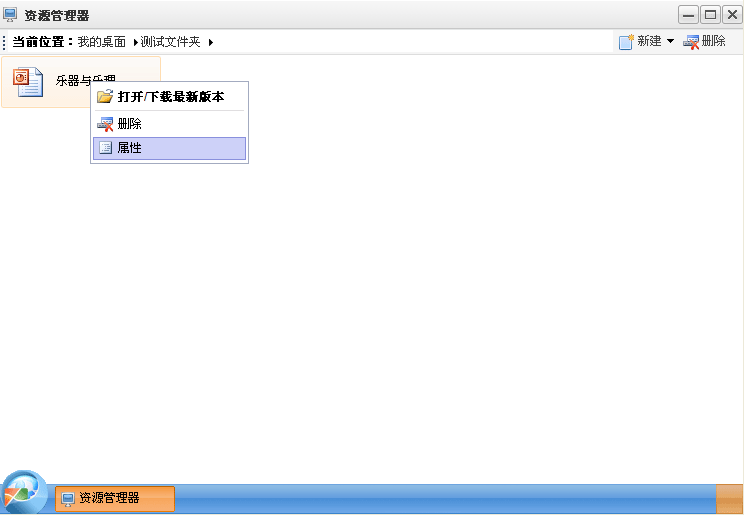Choose 打开/下载最新版本 from context menu

[x=169, y=97]
